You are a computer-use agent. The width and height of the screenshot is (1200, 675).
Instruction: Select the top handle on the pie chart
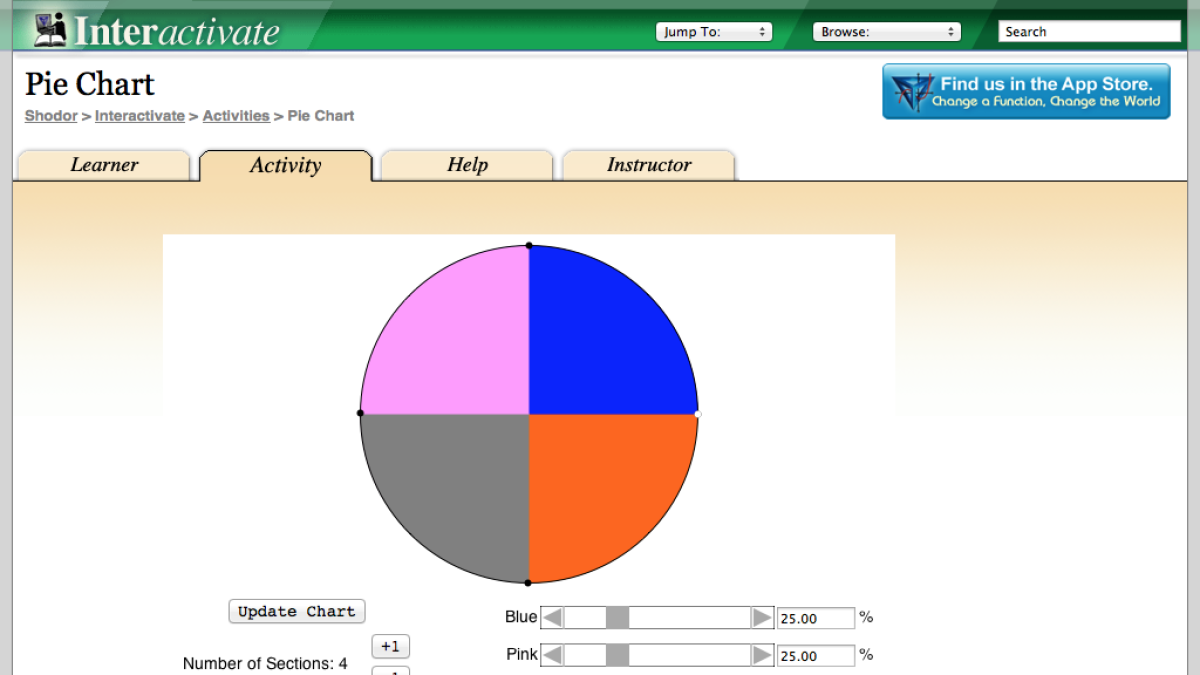tap(528, 244)
